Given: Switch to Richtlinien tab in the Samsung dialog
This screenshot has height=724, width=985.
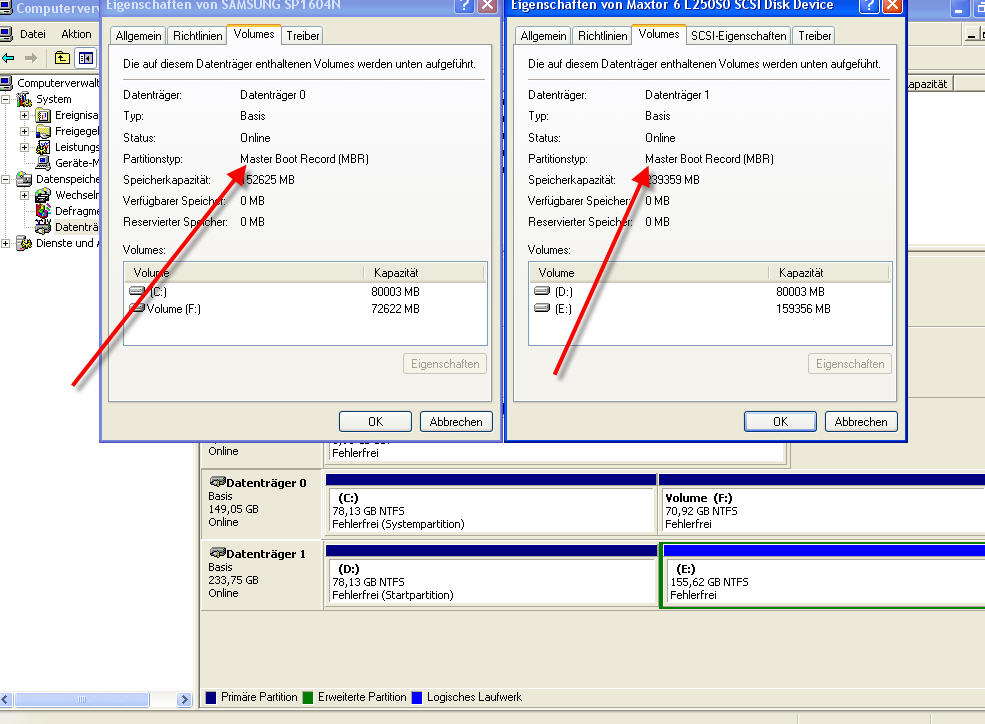Looking at the screenshot, I should (x=198, y=36).
